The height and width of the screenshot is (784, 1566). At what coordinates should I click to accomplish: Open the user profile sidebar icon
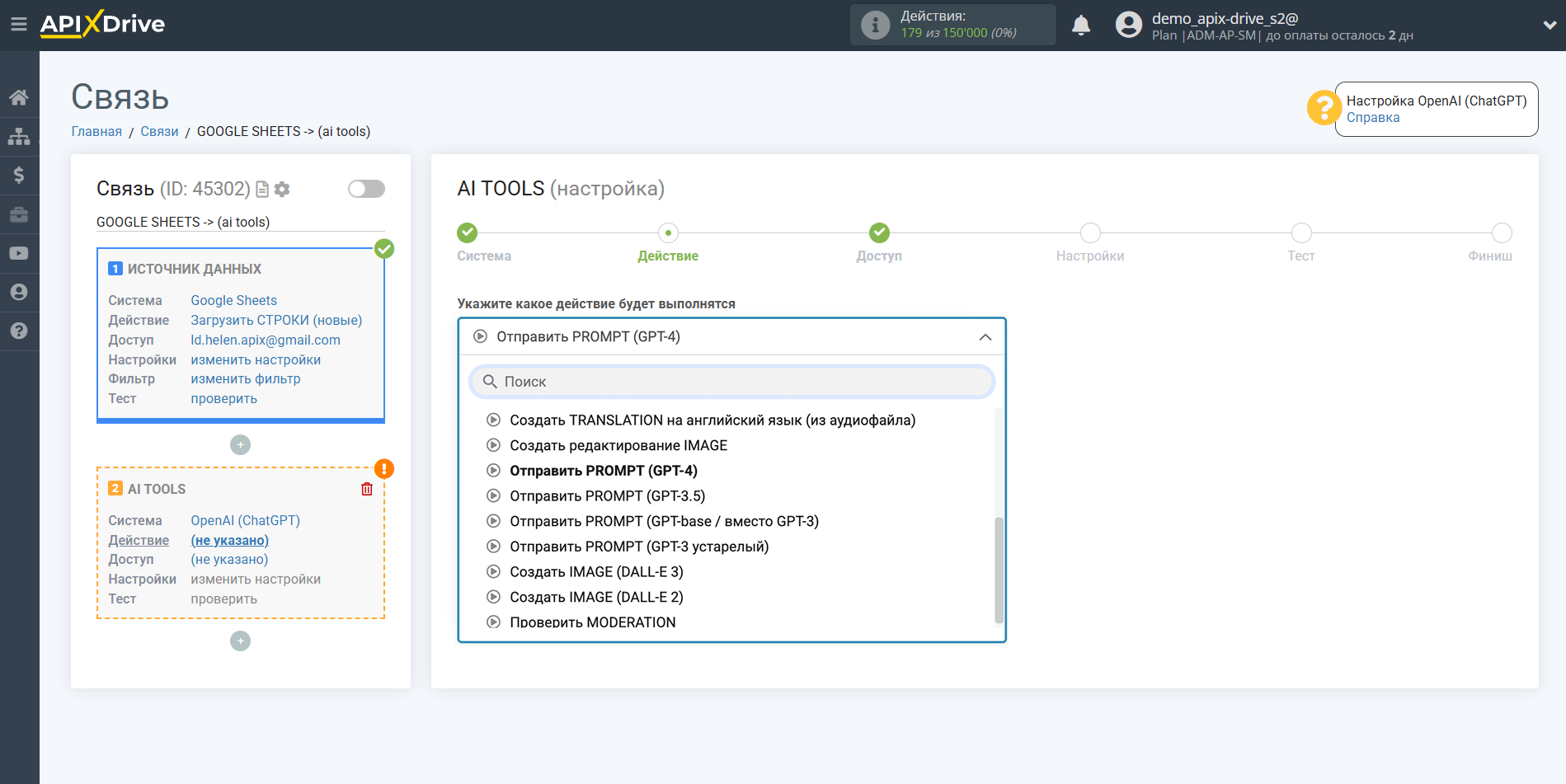(x=19, y=292)
